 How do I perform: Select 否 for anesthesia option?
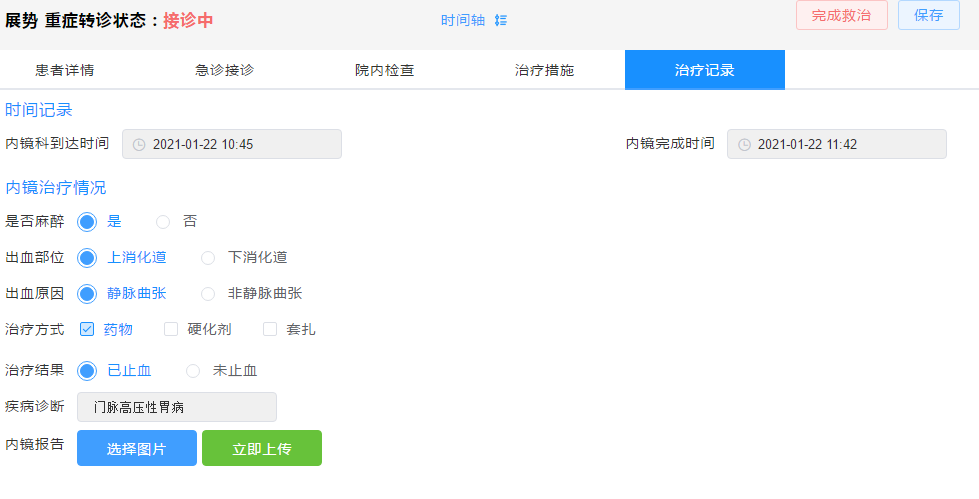tap(163, 221)
